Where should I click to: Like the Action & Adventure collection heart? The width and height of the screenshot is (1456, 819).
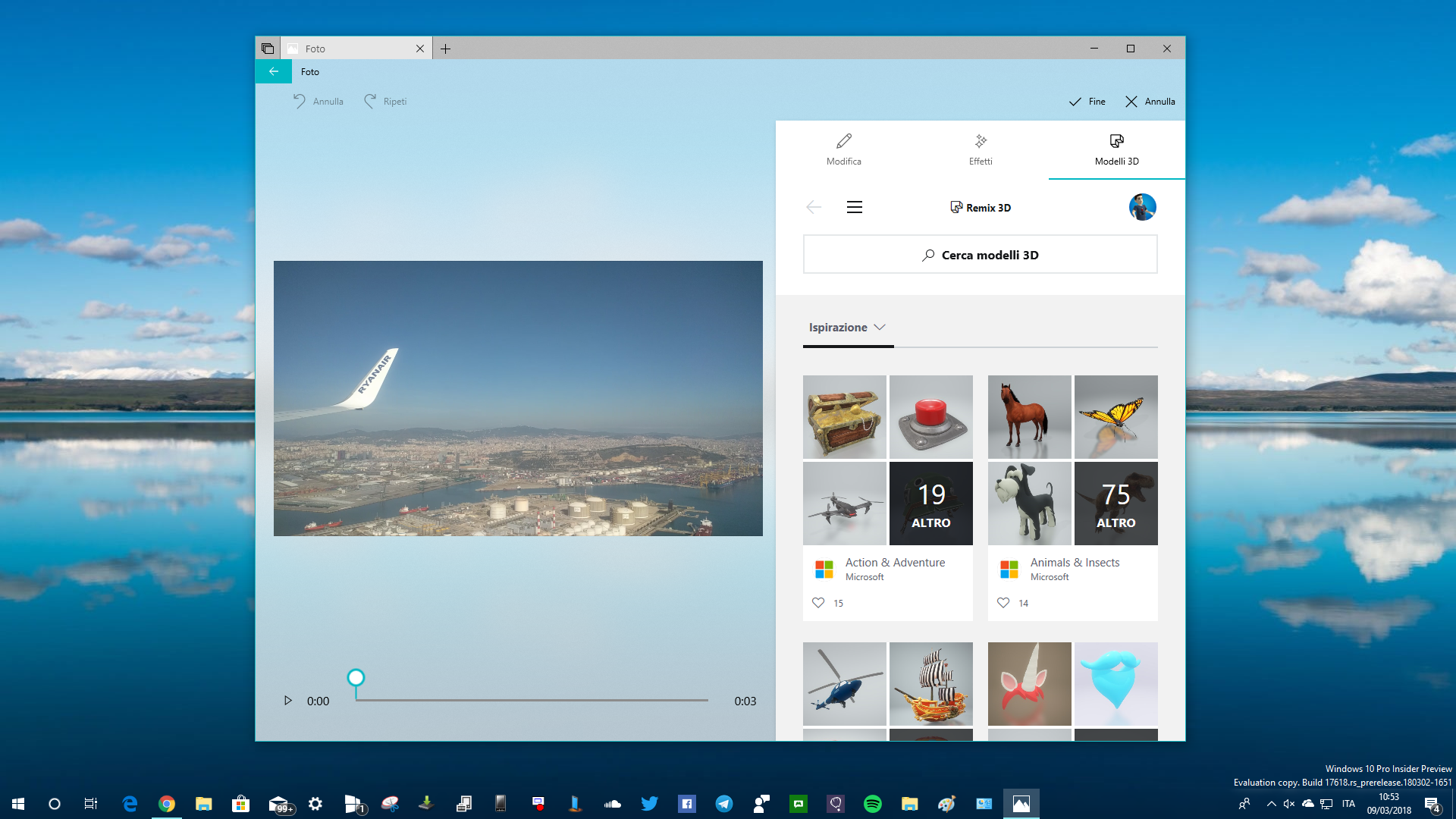pyautogui.click(x=818, y=603)
